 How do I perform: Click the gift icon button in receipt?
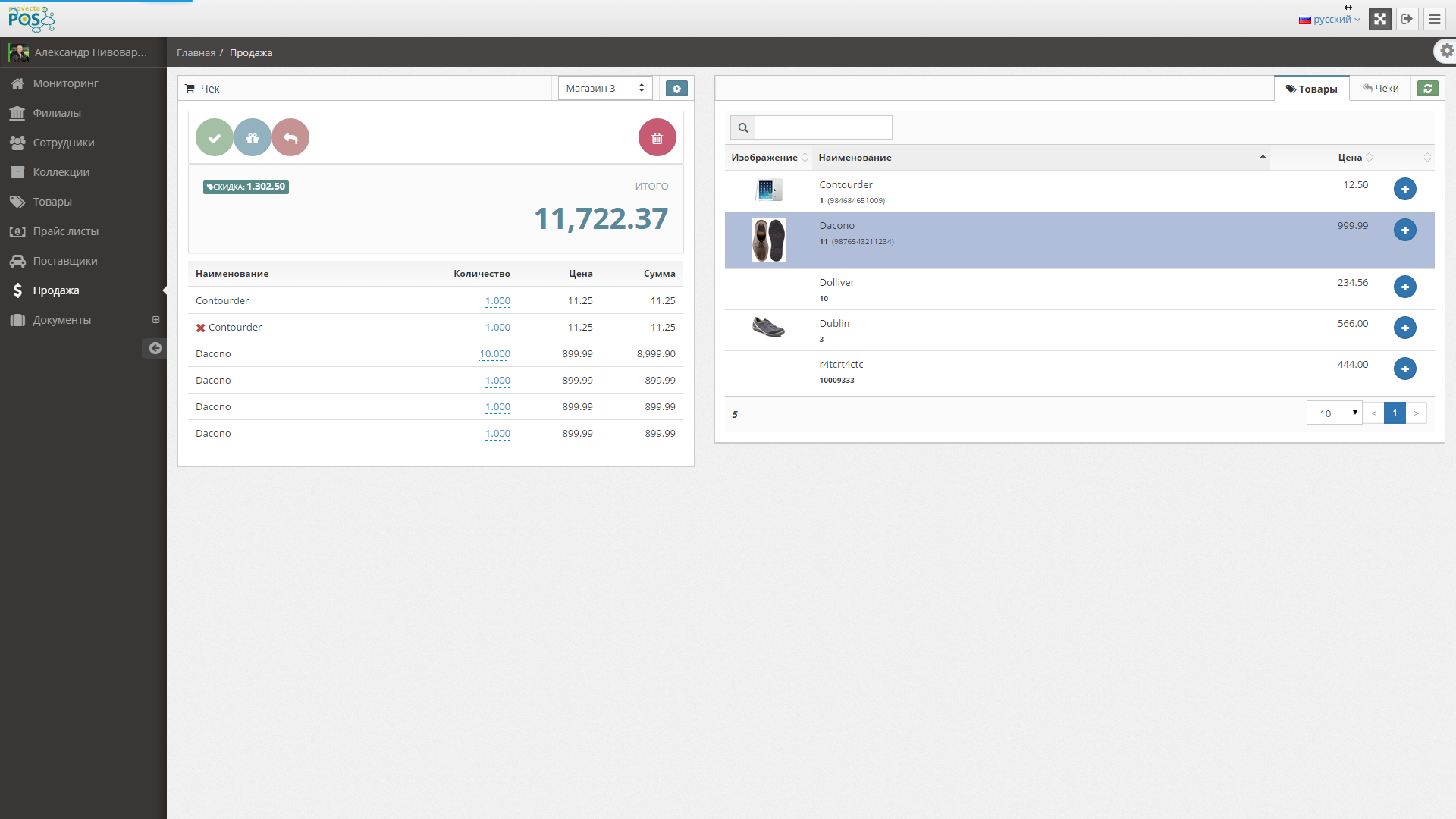253,138
